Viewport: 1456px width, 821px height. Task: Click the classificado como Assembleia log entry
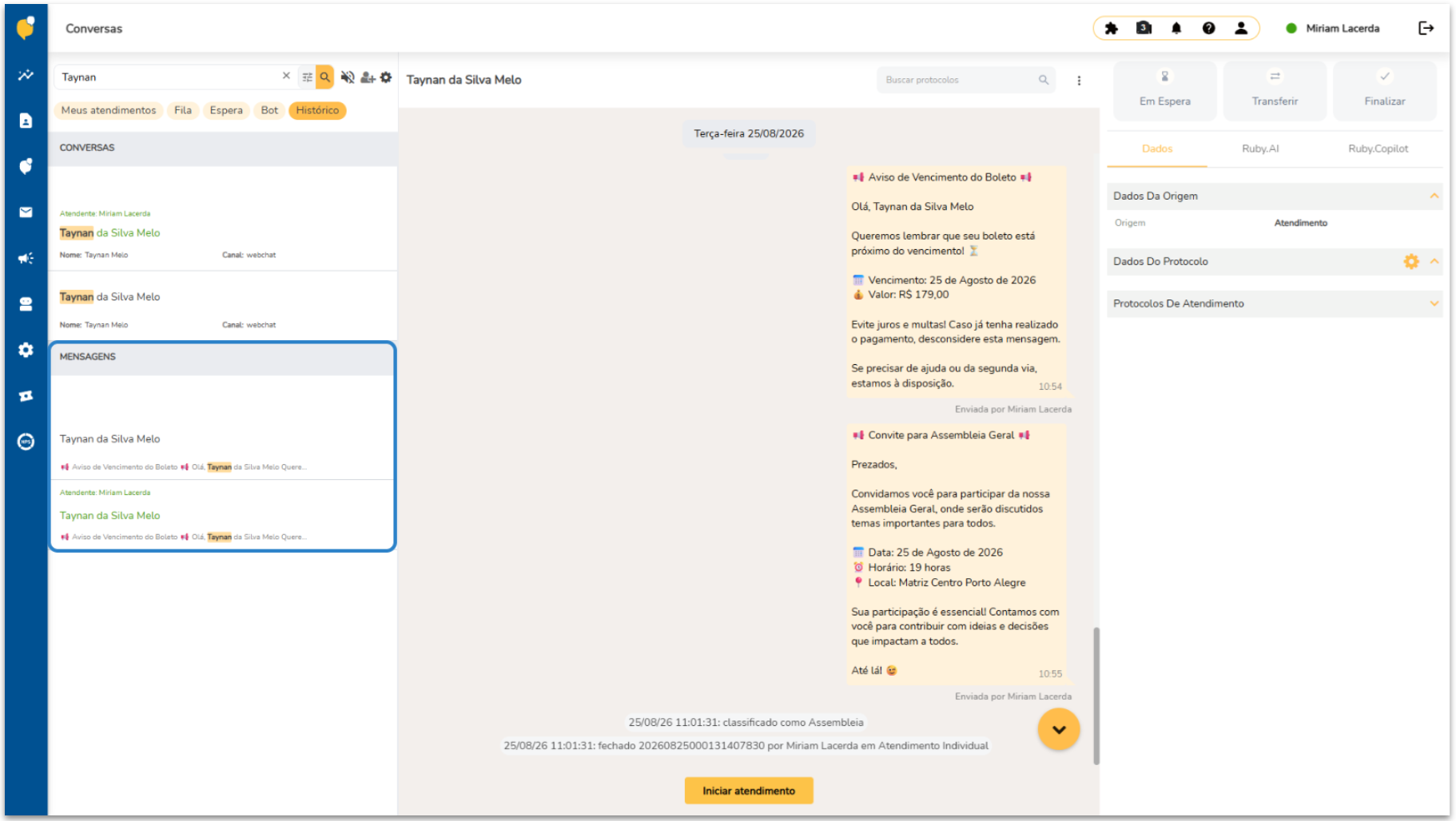pos(746,722)
